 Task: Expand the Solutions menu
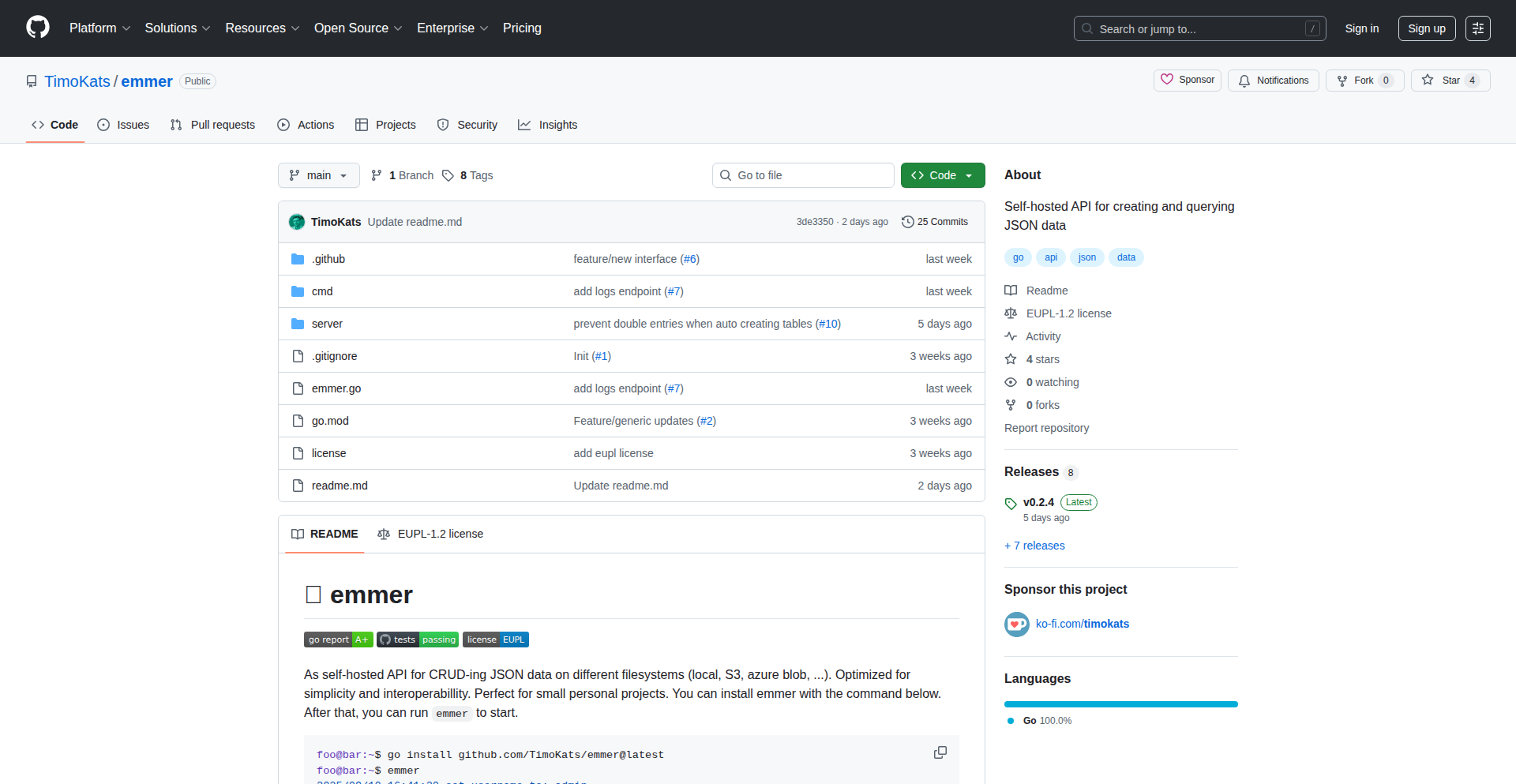(178, 28)
